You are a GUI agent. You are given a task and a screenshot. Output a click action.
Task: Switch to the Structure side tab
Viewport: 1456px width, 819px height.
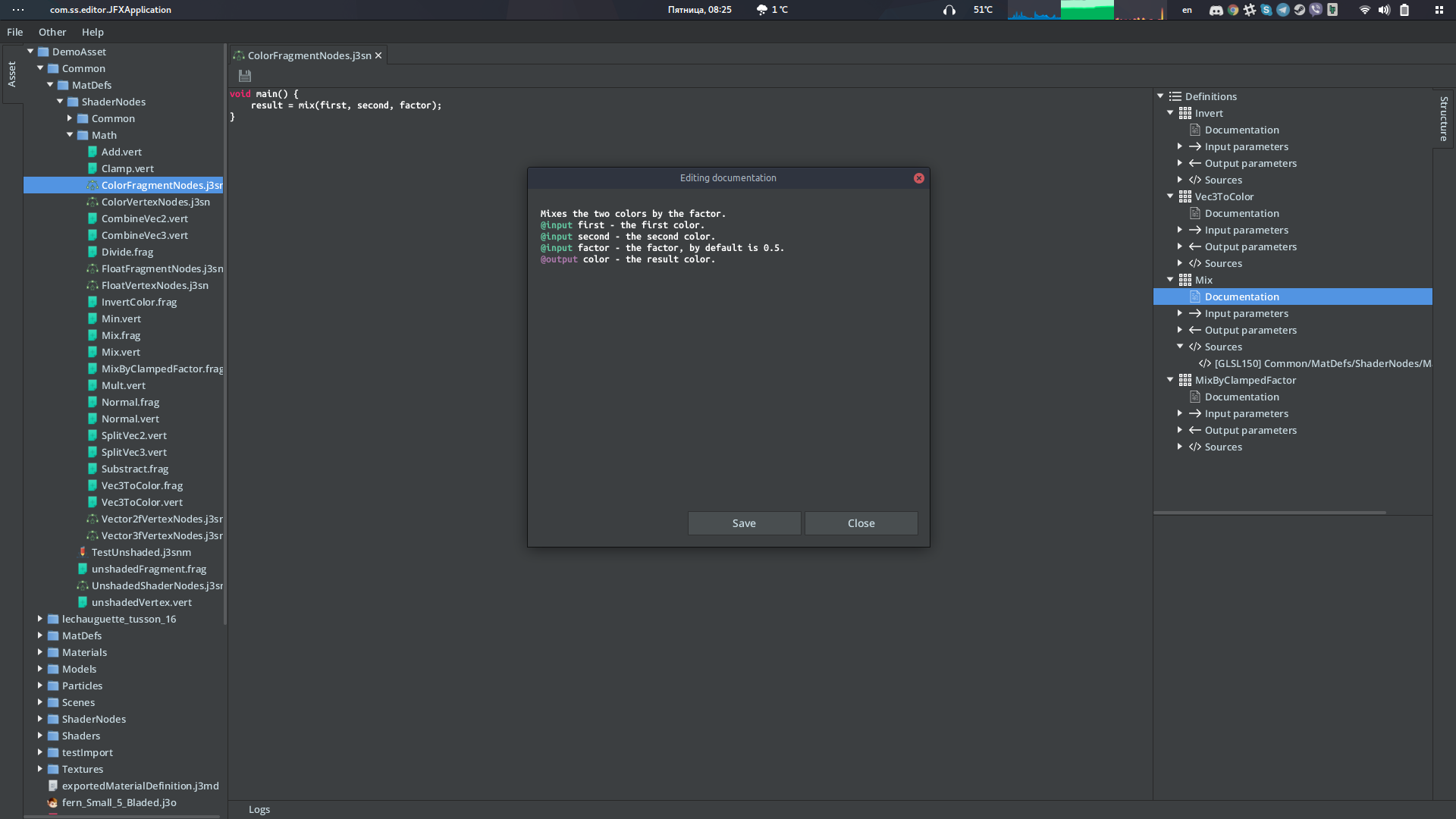click(1443, 118)
